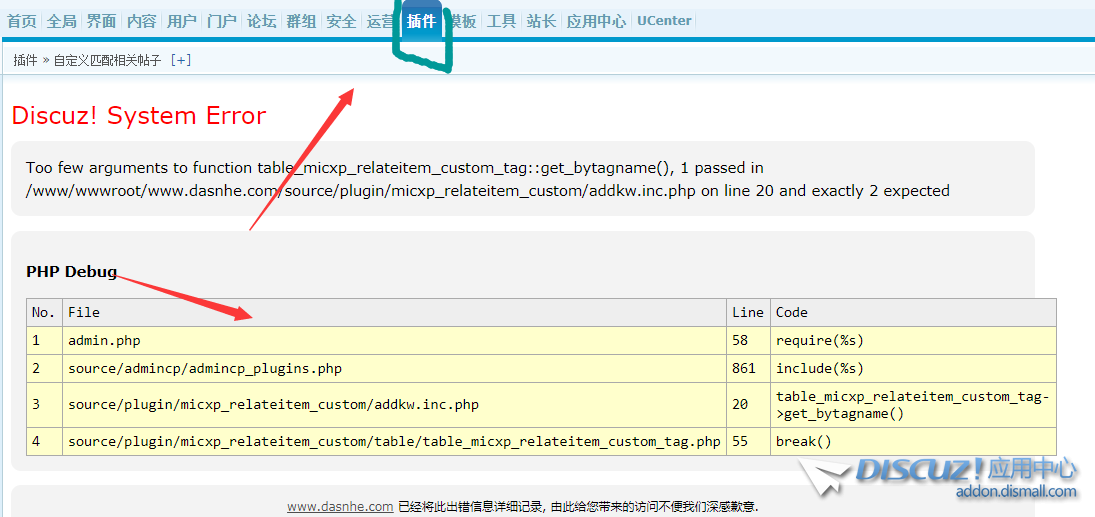The width and height of the screenshot is (1095, 517).
Task: Click the Code column header
Action: tap(913, 312)
